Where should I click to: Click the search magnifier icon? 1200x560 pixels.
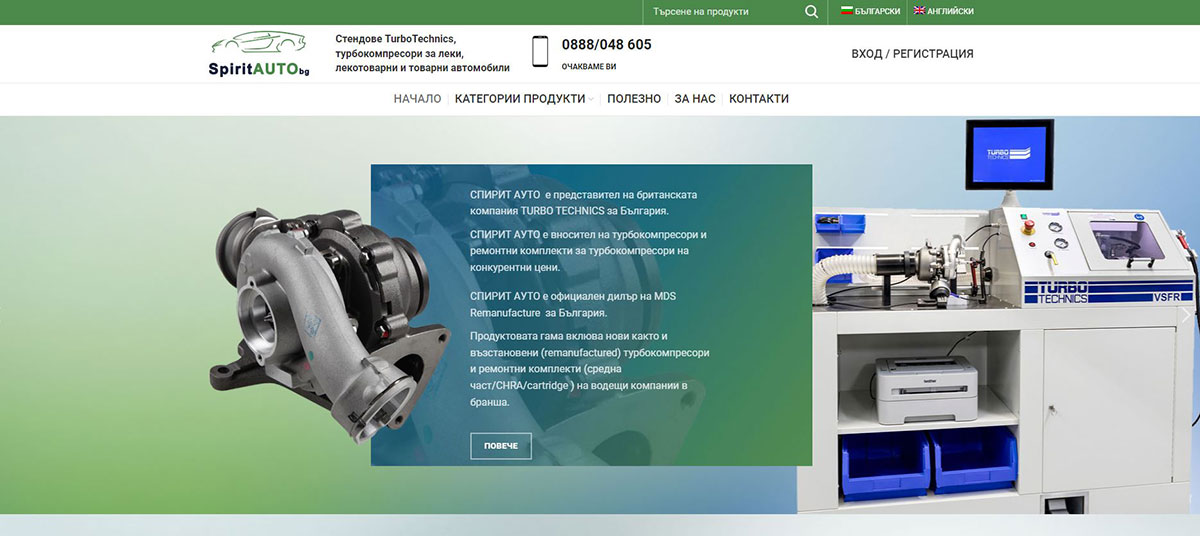click(811, 12)
